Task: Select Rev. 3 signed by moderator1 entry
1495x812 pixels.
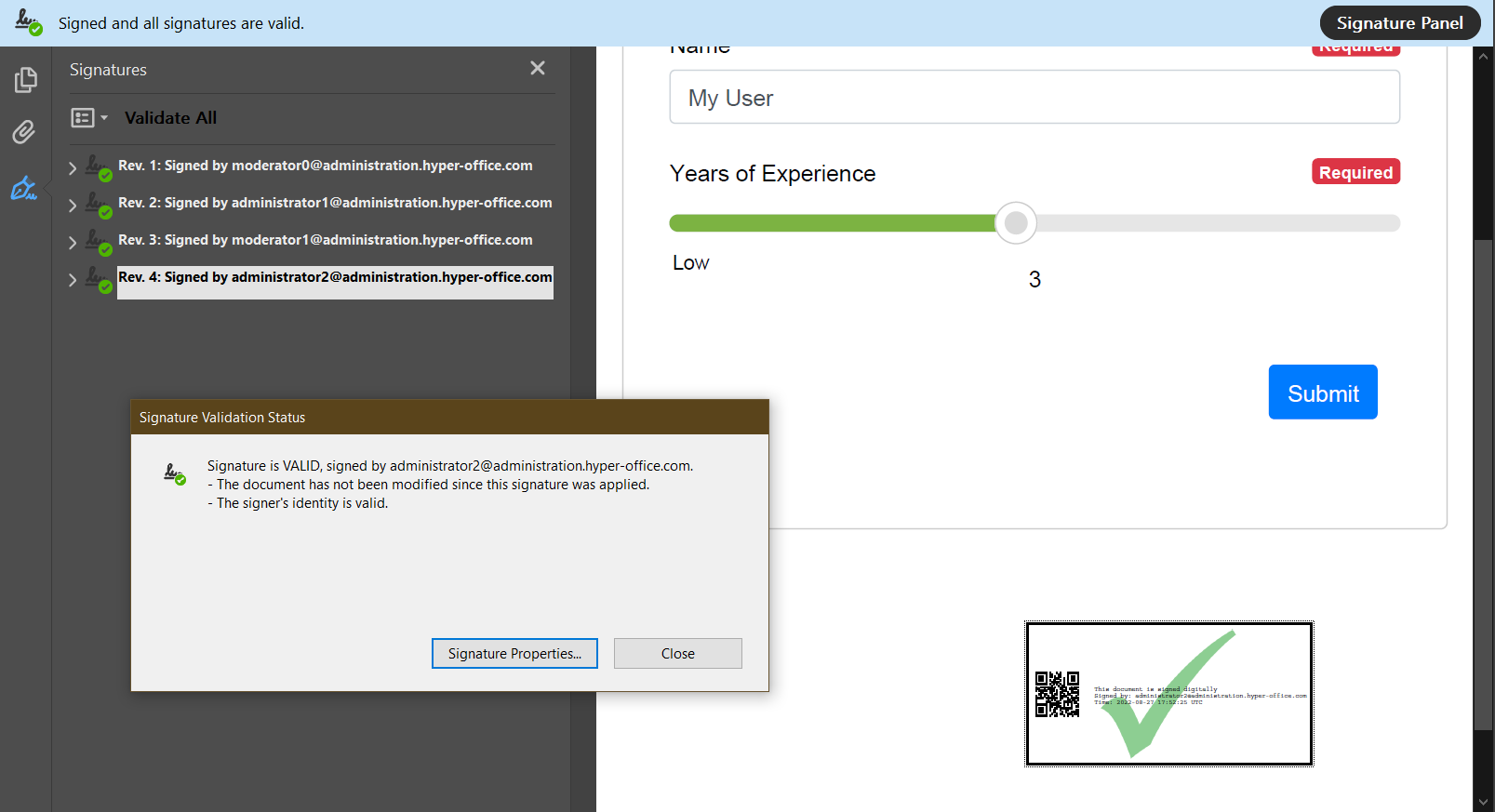Action: click(326, 240)
